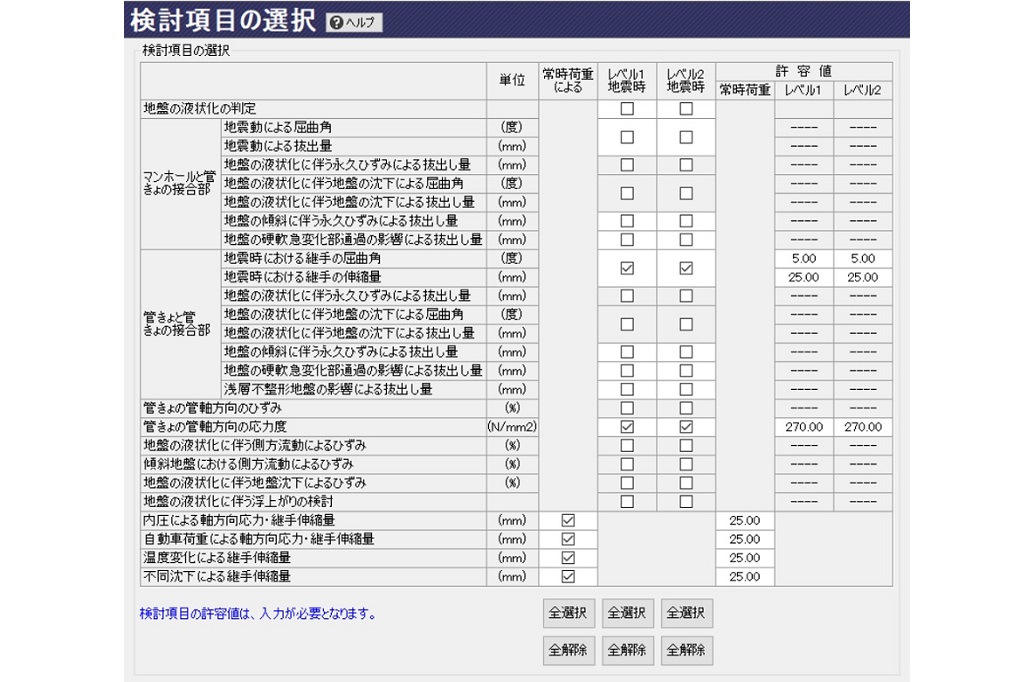Image resolution: width=1024 pixels, height=682 pixels.
Task: Click the blue note 検討項目の許容値は、入力が必要となります。
Action: (x=259, y=613)
